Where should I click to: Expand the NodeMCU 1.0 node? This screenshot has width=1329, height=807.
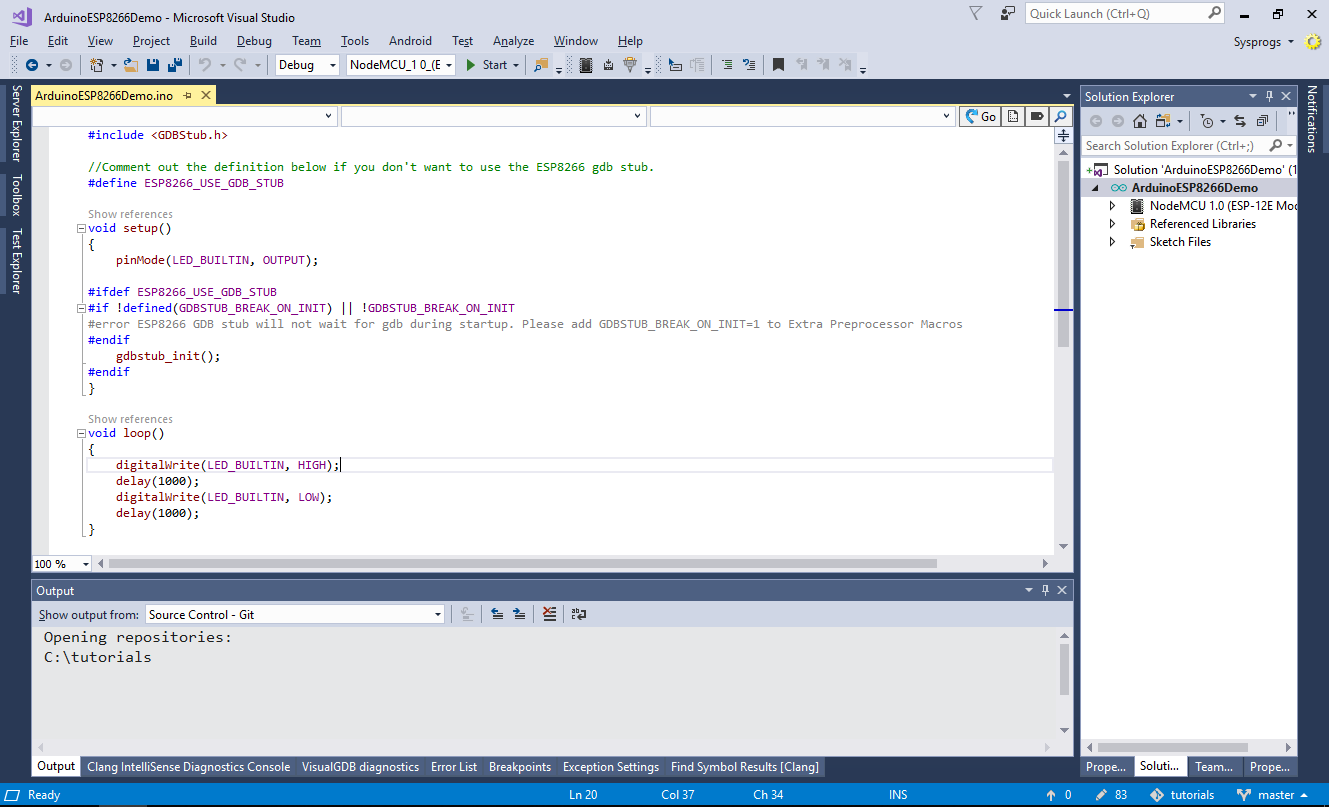1112,206
